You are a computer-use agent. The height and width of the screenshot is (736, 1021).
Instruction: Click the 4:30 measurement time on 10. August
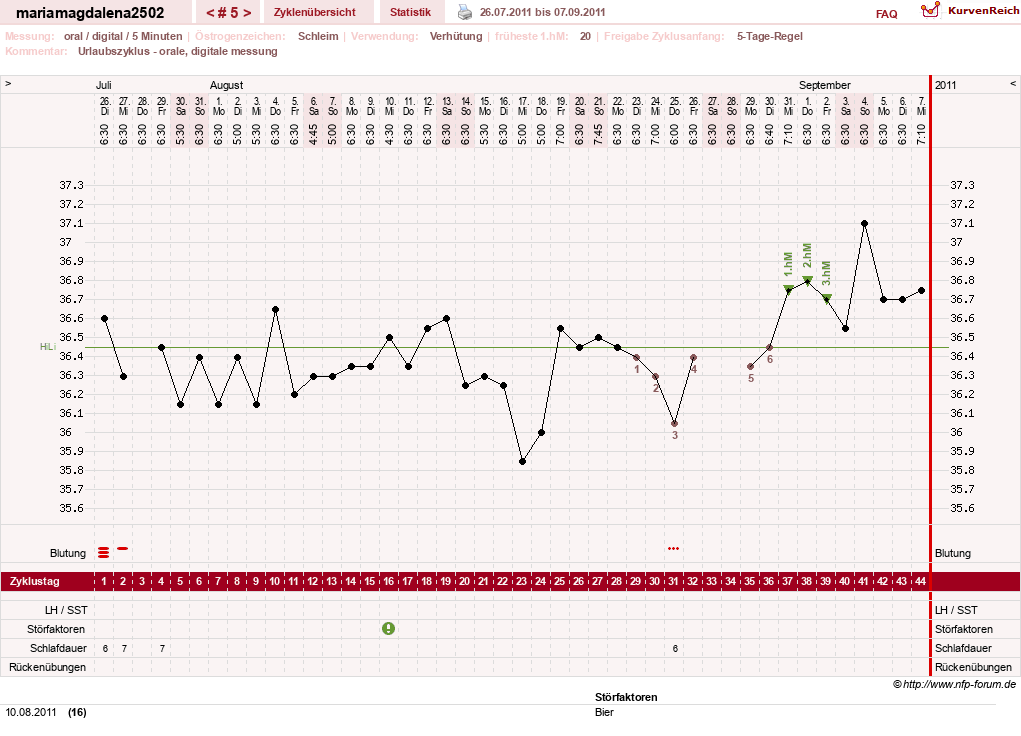tap(389, 134)
